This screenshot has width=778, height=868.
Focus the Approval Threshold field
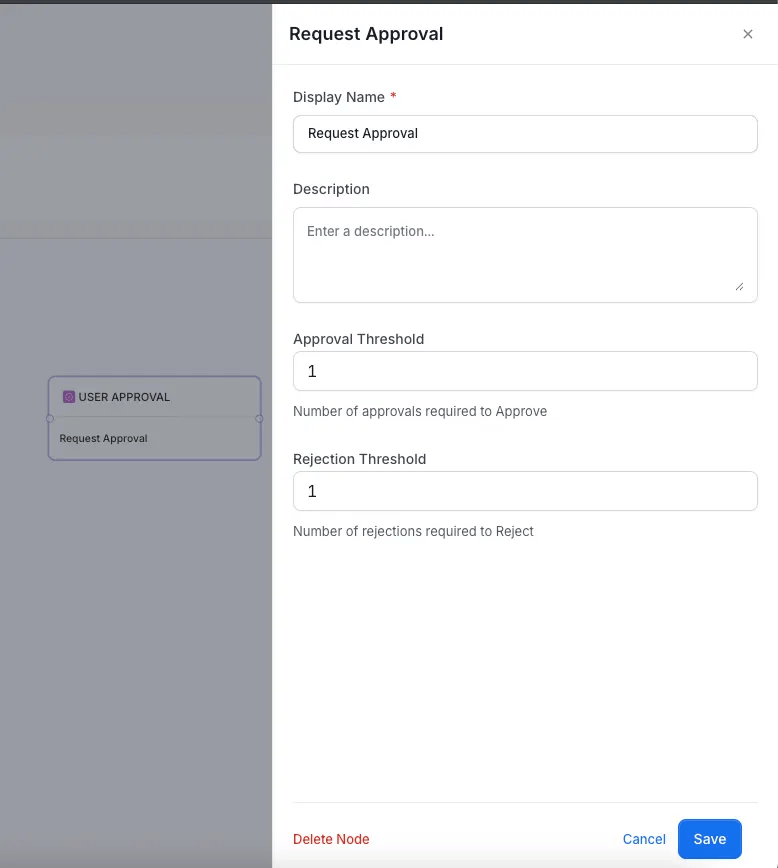click(525, 371)
